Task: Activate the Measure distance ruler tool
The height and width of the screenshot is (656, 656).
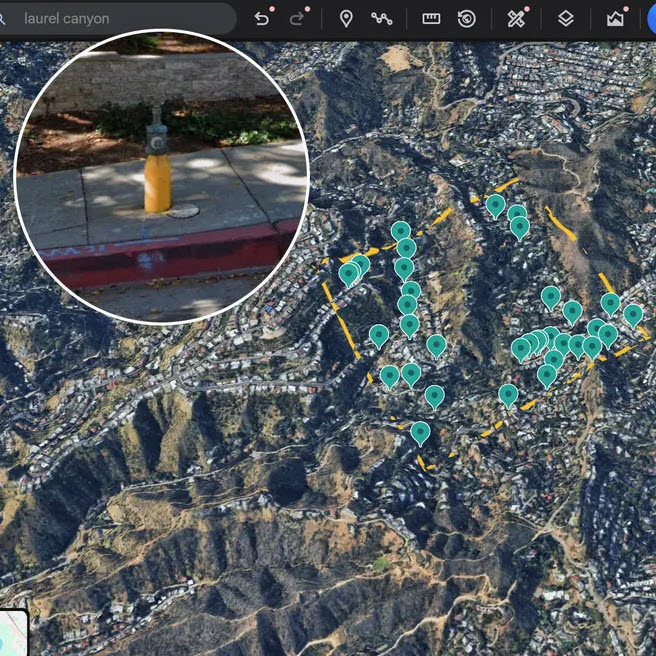Action: coord(431,18)
